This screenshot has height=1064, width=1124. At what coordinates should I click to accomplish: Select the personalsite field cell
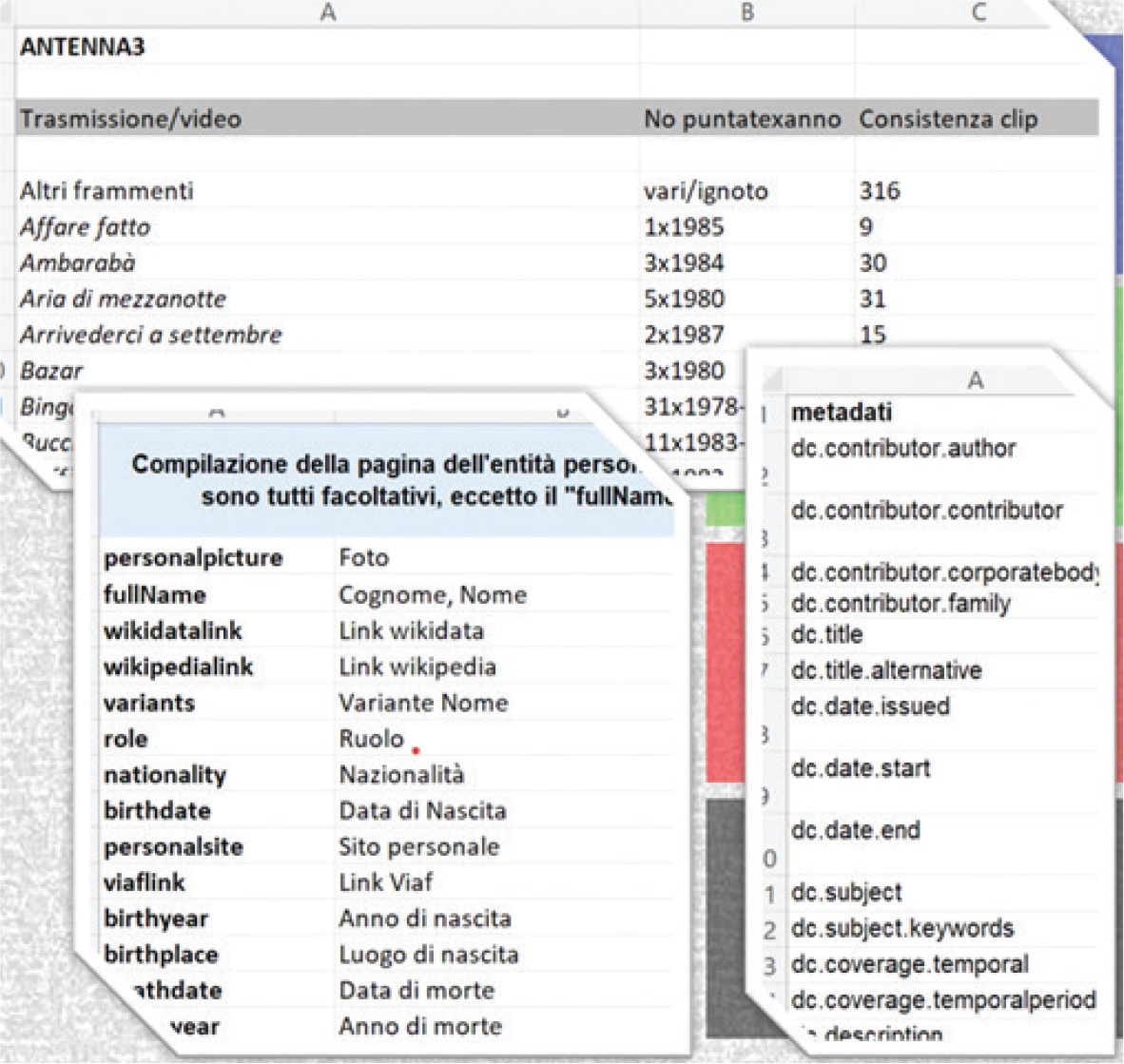pyautogui.click(x=217, y=846)
